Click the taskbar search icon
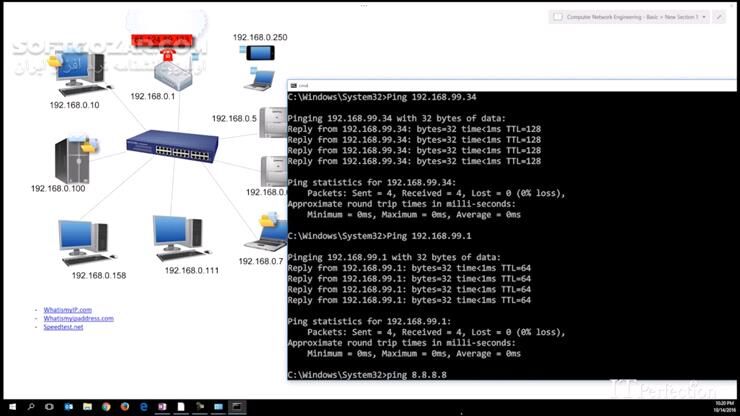Image resolution: width=740 pixels, height=416 pixels. coord(31,407)
